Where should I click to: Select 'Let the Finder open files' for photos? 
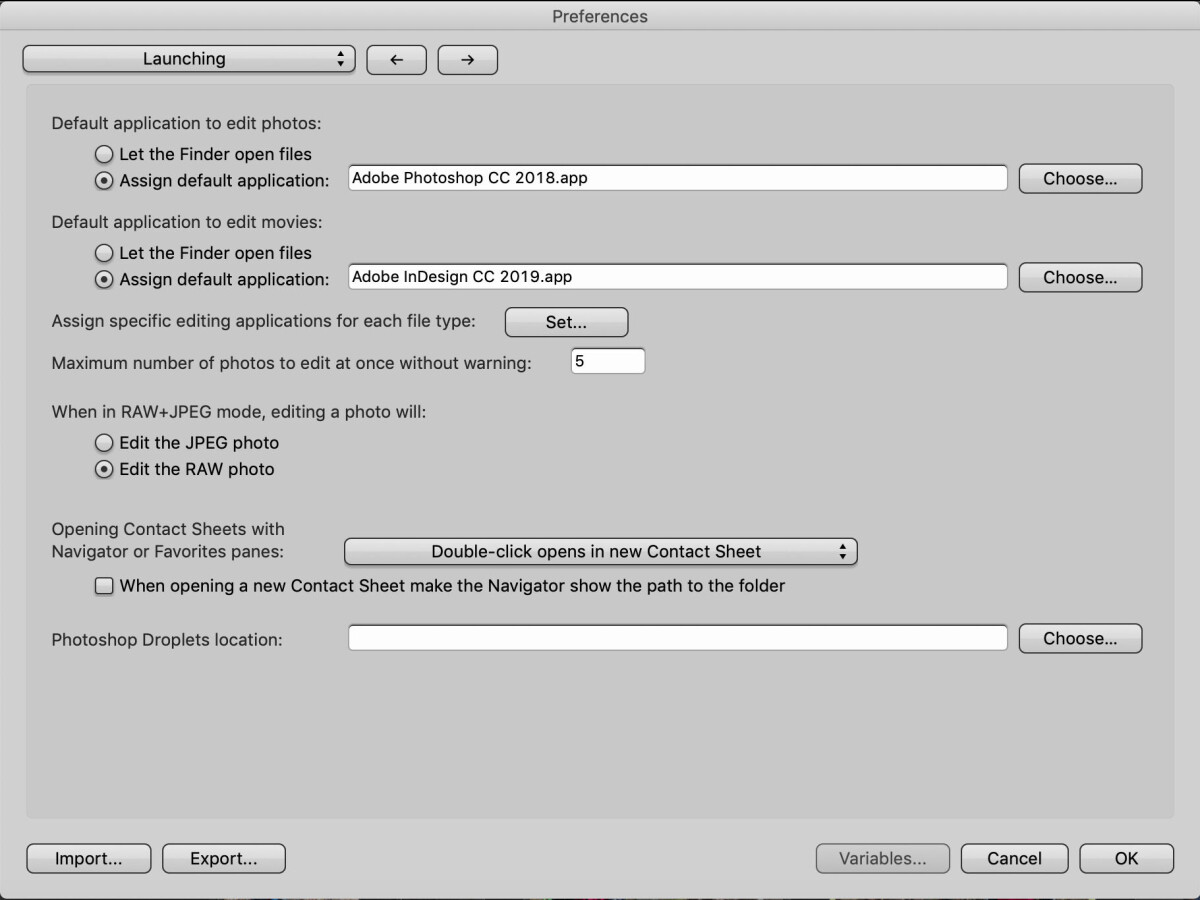coord(104,154)
